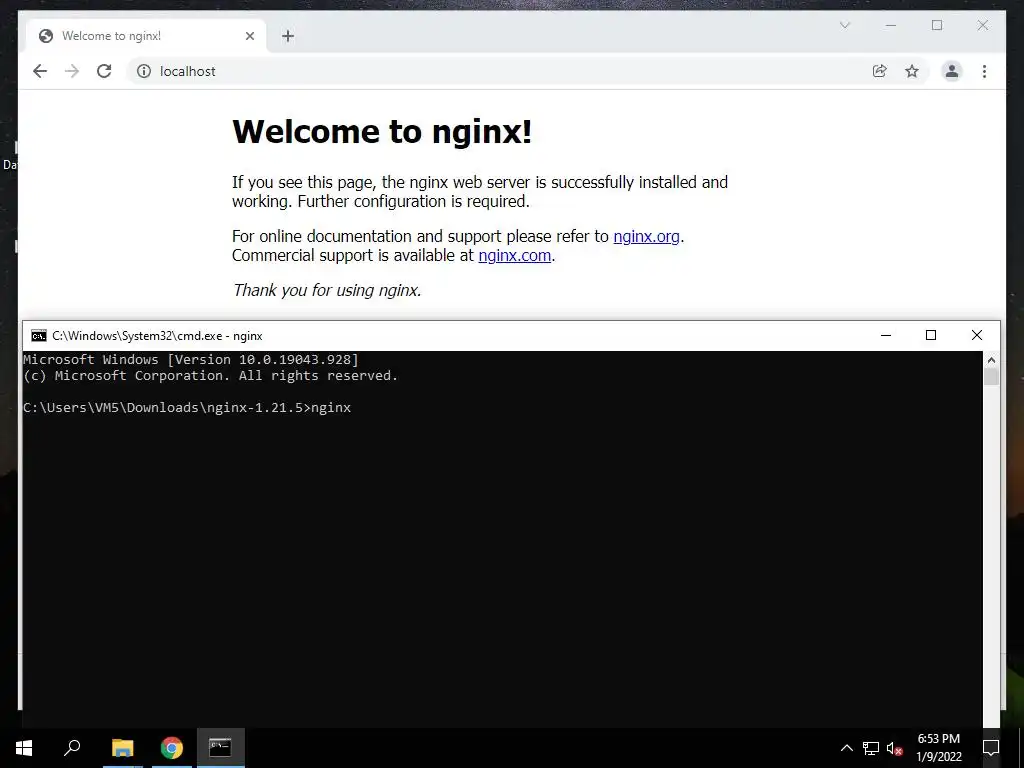
Task: Click the nginx command prompt line
Action: 187,408
